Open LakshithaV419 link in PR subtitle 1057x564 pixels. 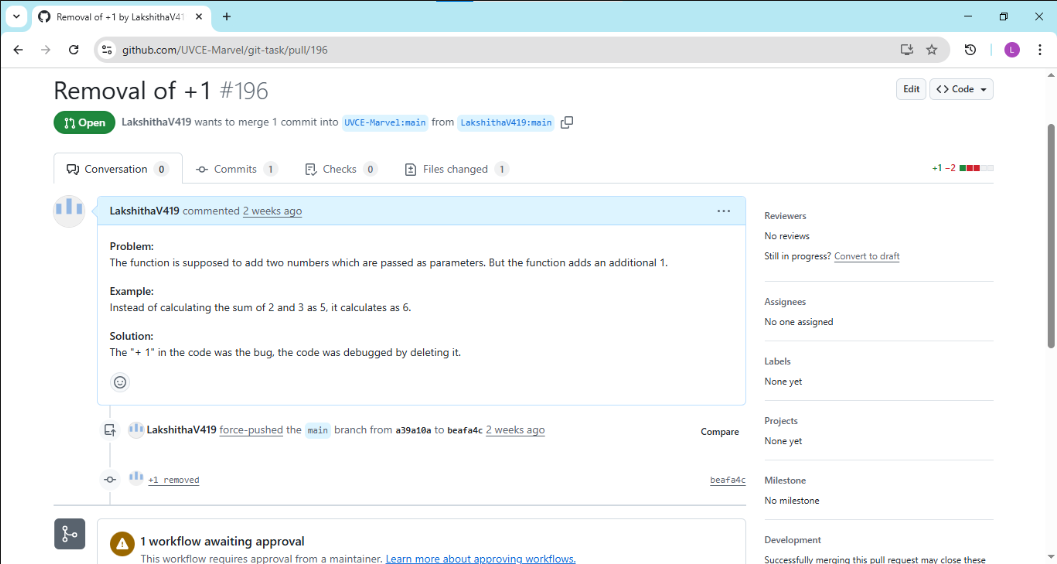156,123
